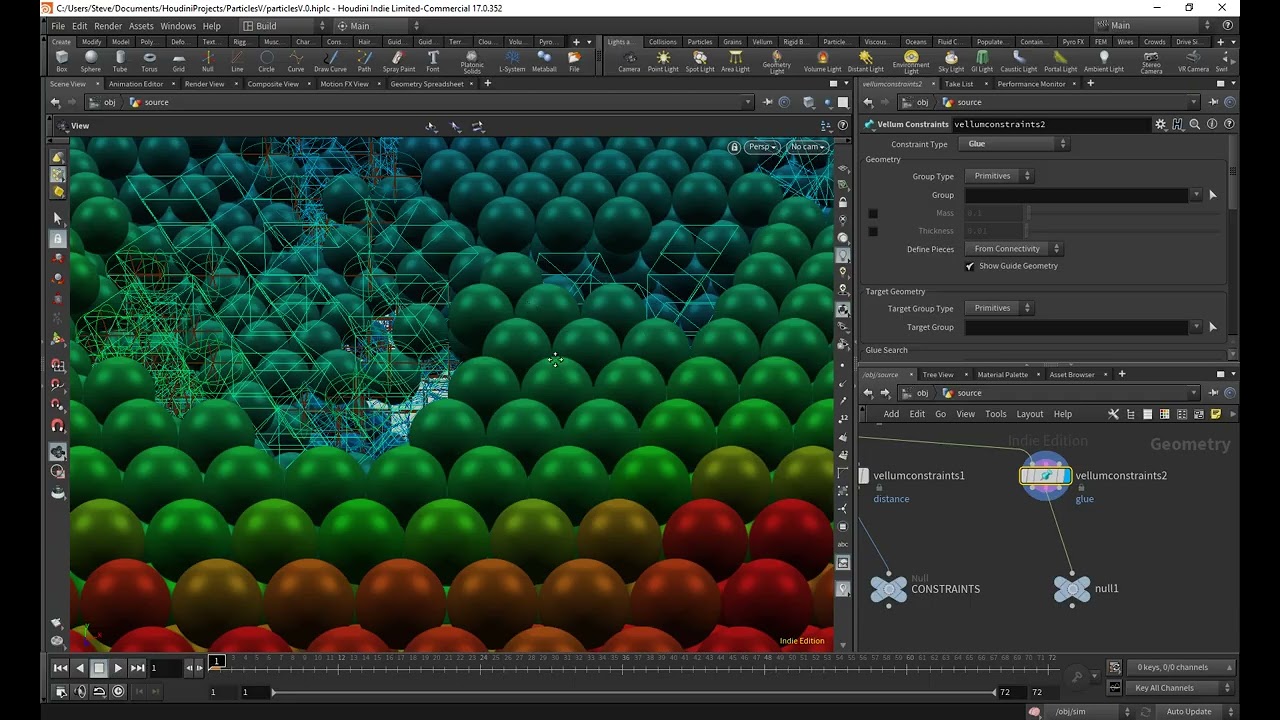Open the parameter pane gear menu

[x=1160, y=124]
